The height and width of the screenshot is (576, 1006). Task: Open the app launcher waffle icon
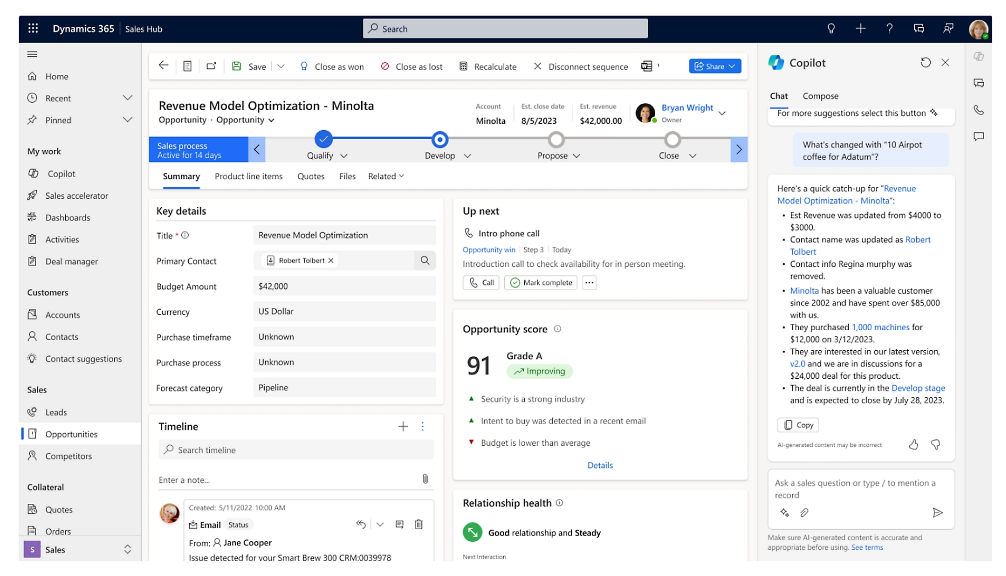[33, 28]
